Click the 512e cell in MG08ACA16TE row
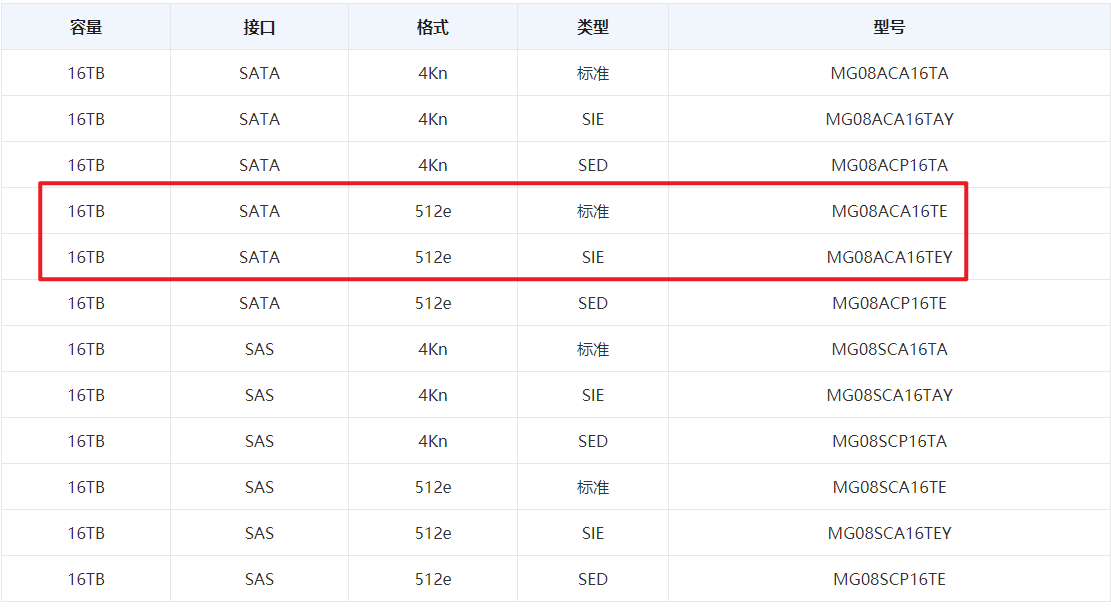This screenshot has height=610, width=1111. pyautogui.click(x=432, y=211)
